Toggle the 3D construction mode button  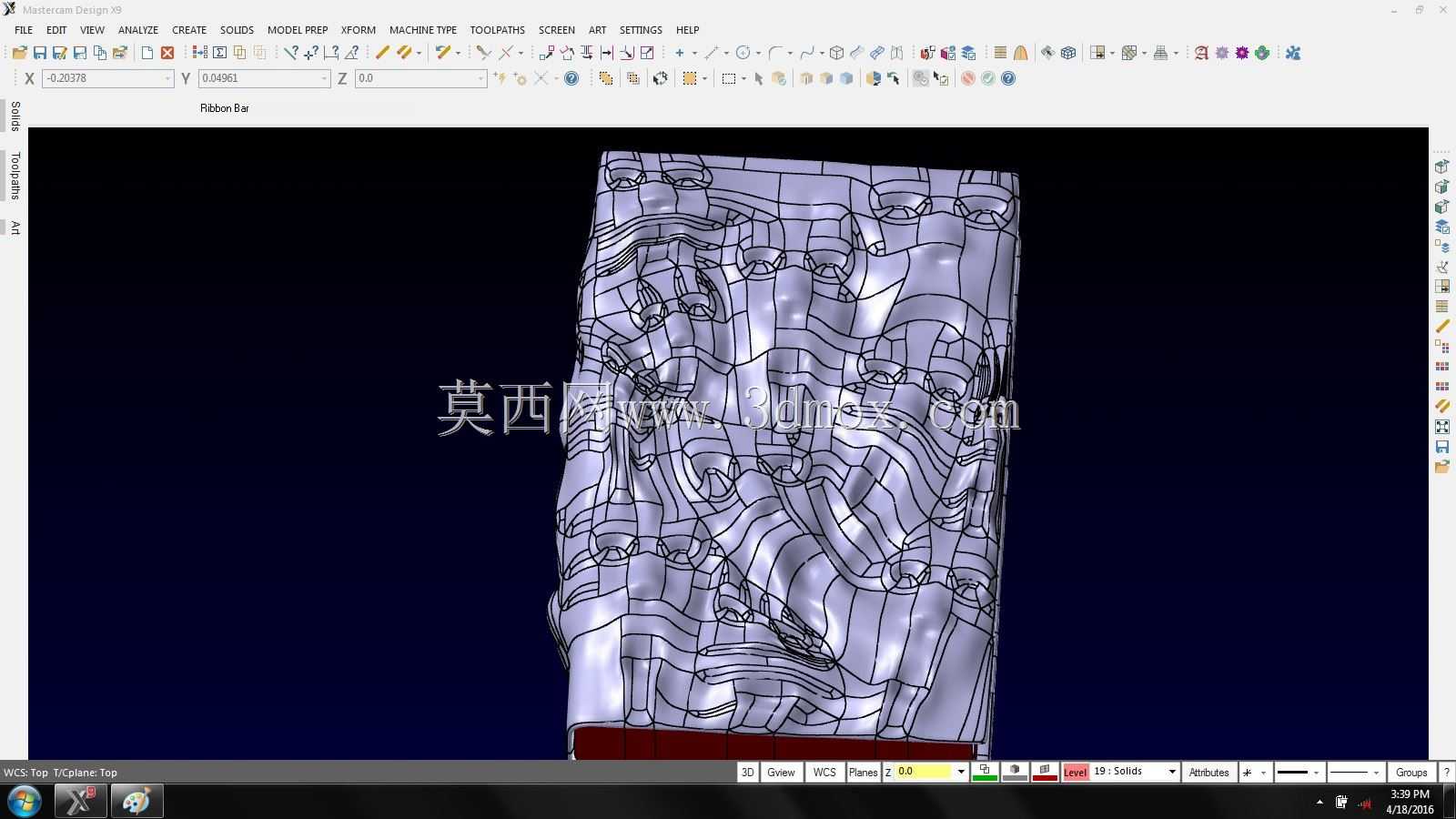(747, 772)
